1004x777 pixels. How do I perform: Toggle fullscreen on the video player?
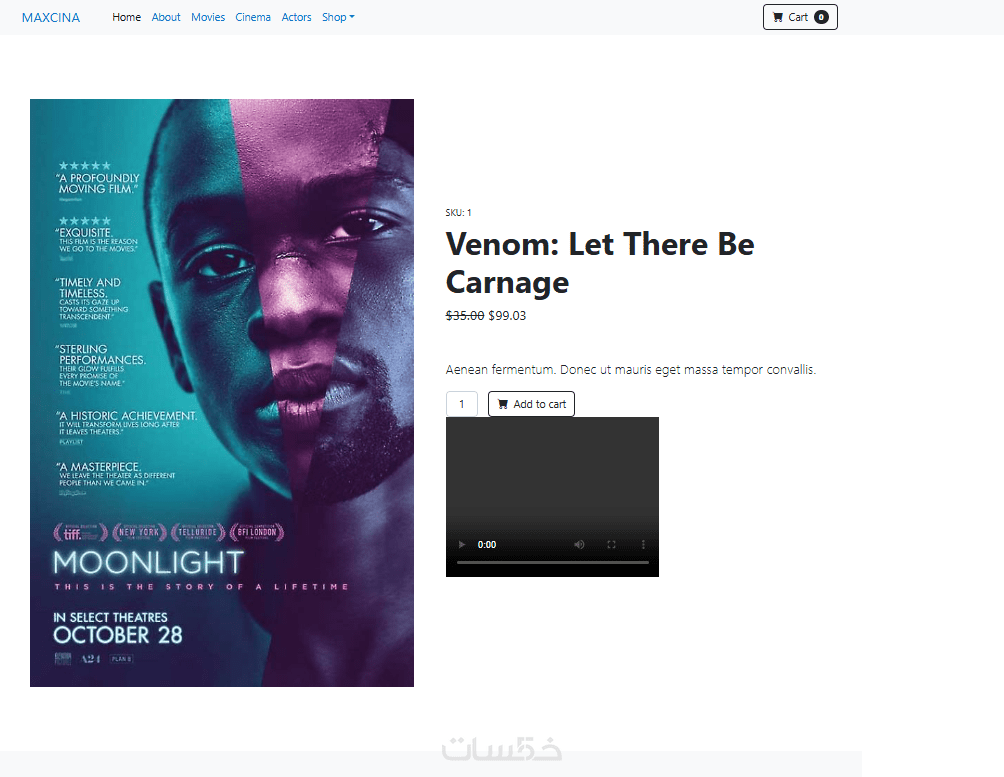point(611,544)
